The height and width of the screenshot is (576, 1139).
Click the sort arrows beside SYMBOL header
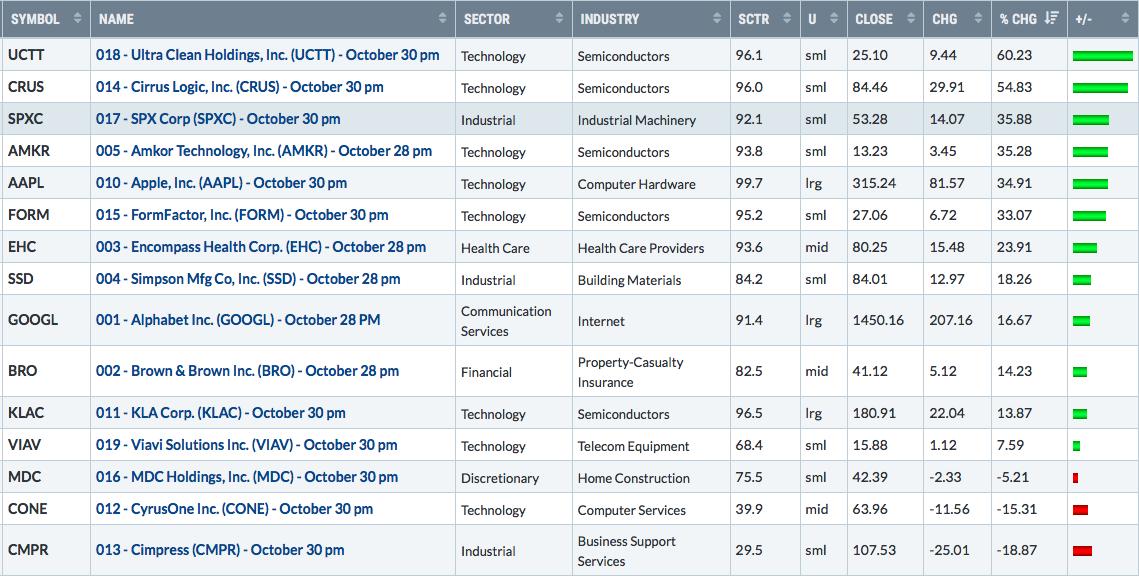[x=78, y=19]
